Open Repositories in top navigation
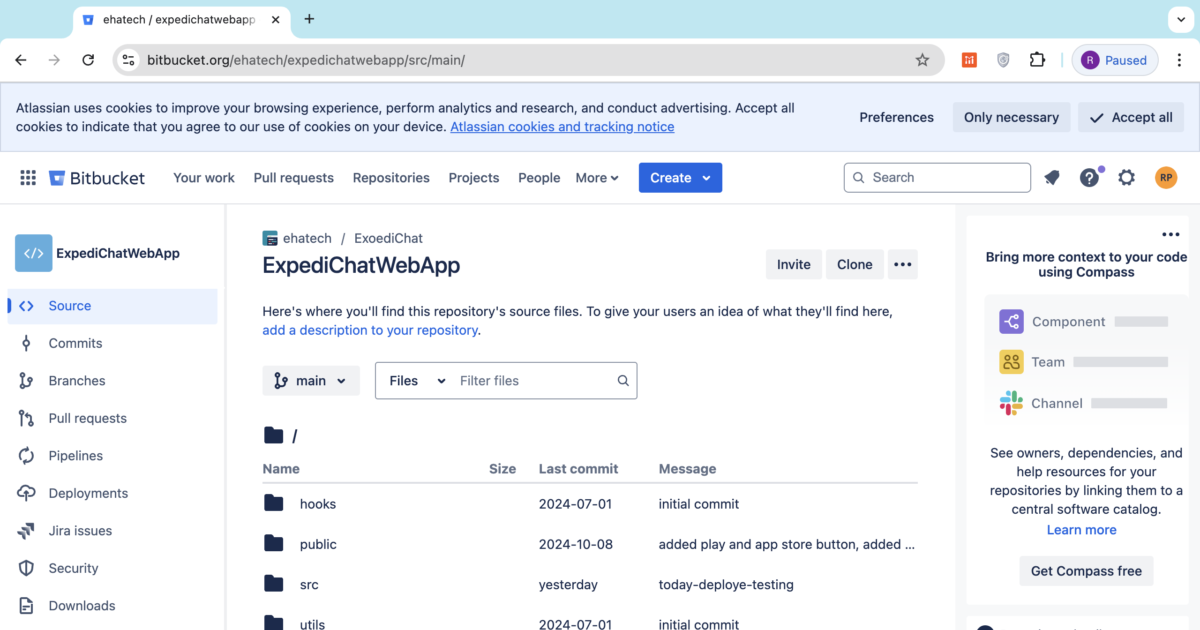The image size is (1200, 630). (391, 178)
